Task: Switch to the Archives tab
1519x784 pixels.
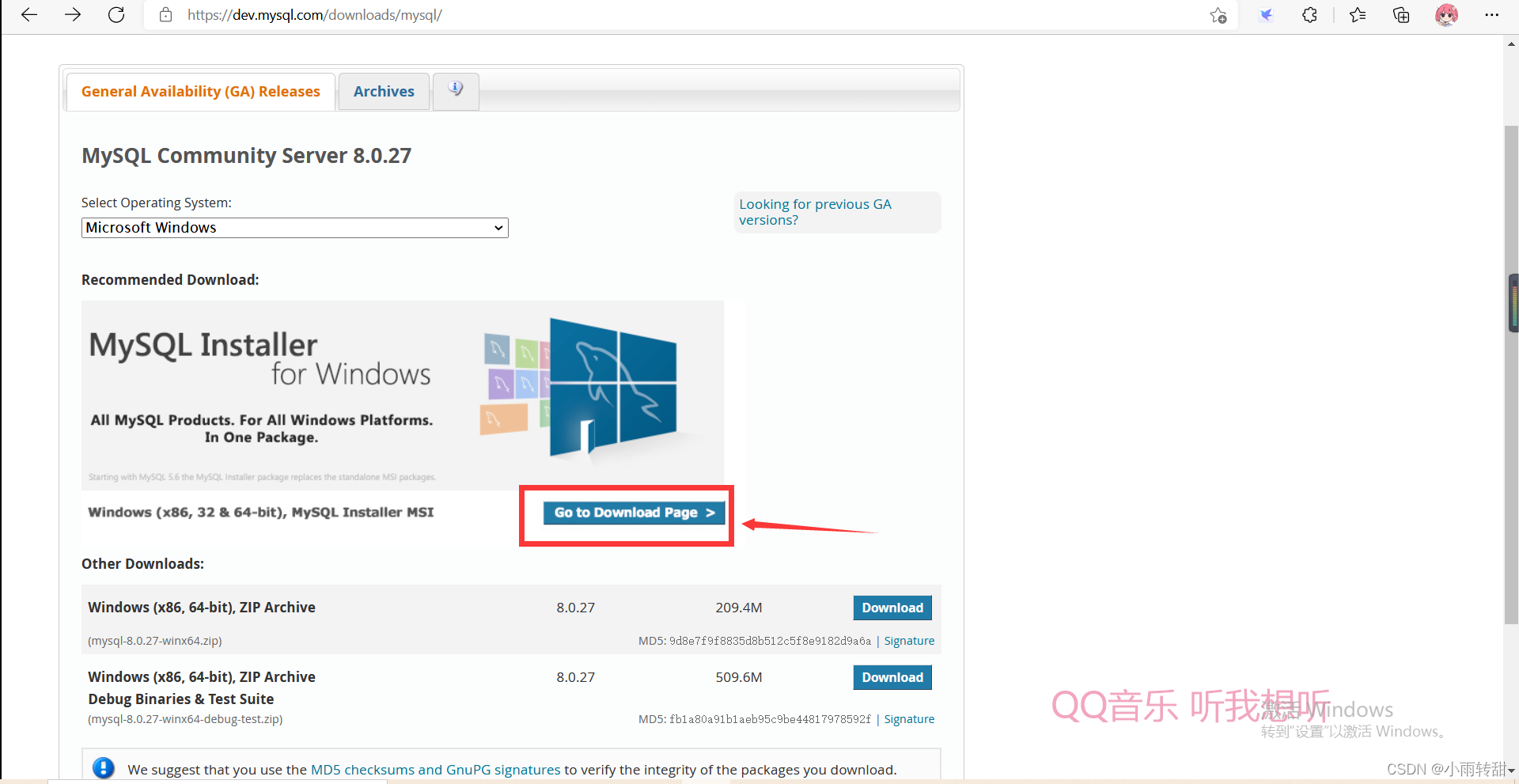Action: click(384, 91)
